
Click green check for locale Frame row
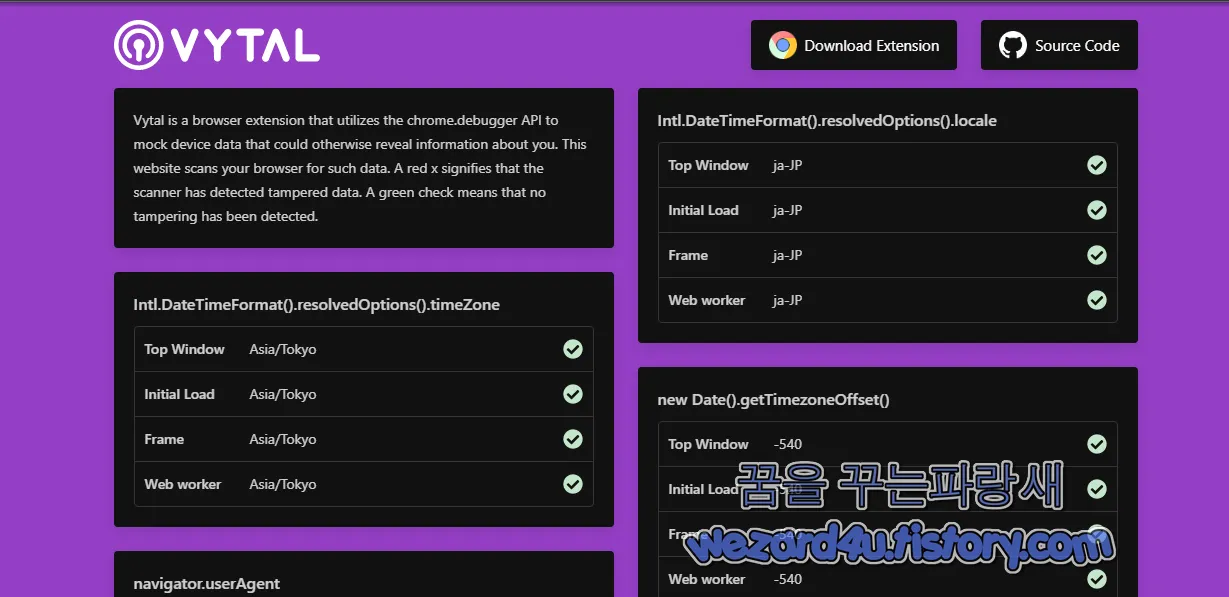[x=1097, y=255]
